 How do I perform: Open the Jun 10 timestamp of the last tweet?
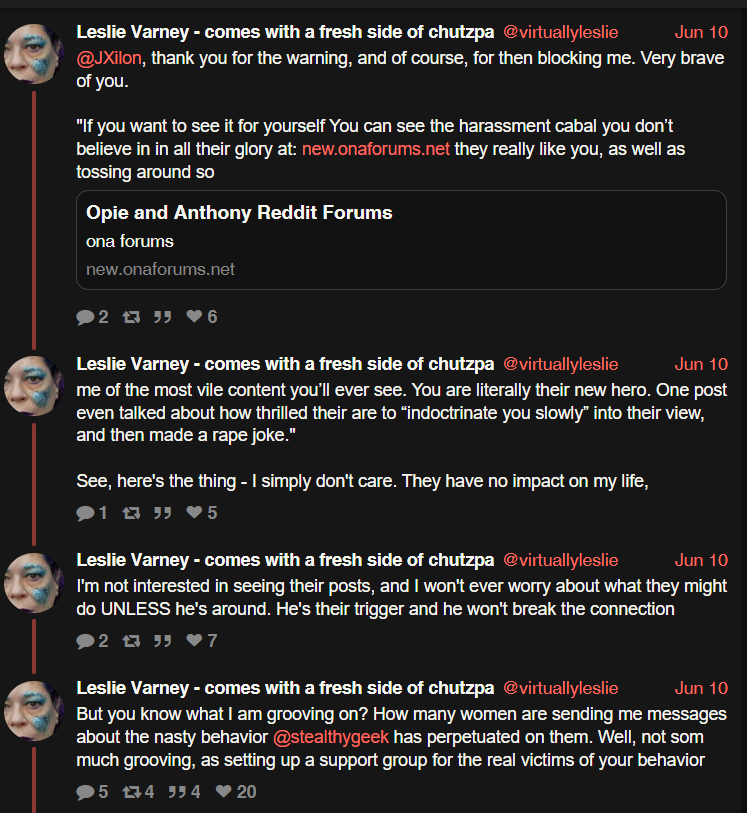click(701, 688)
